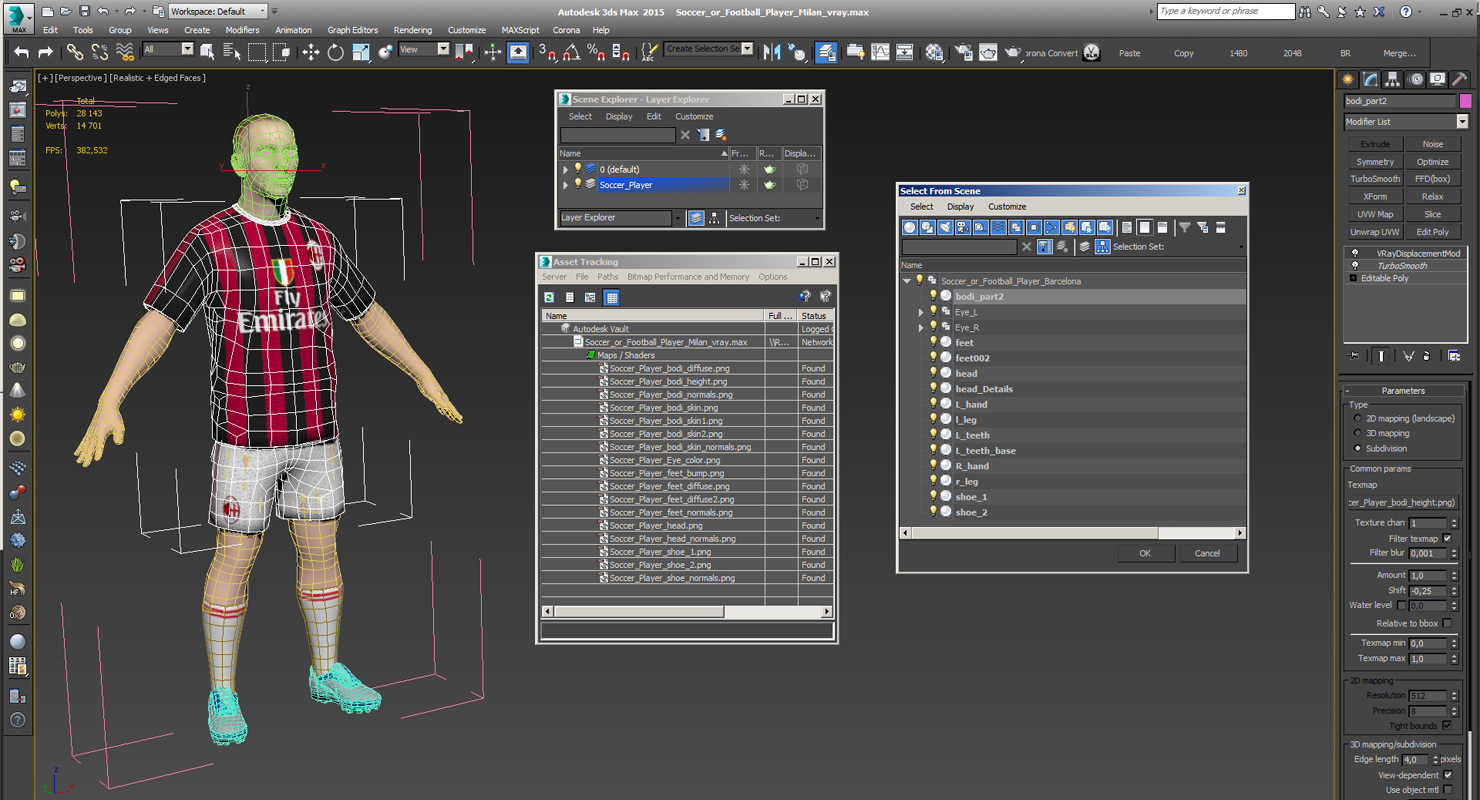Click the object name field bodi_part2

click(x=1400, y=101)
